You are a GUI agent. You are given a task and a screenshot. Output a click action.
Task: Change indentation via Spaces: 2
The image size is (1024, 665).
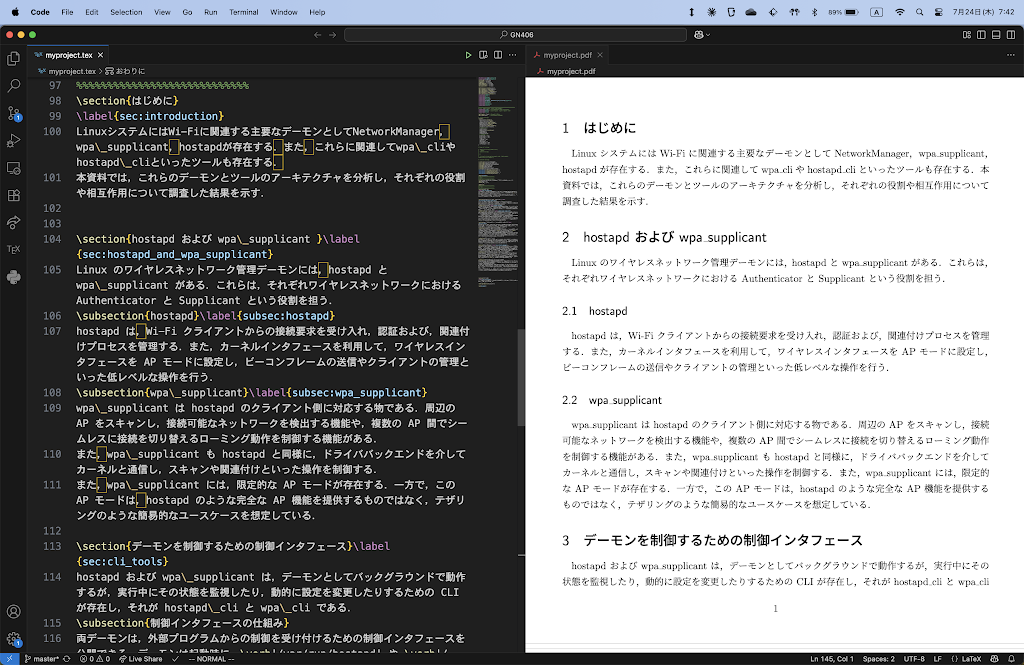tap(878, 658)
